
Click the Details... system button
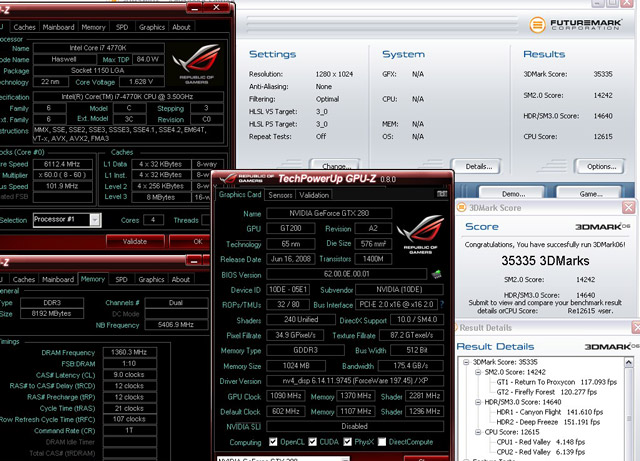(476, 166)
